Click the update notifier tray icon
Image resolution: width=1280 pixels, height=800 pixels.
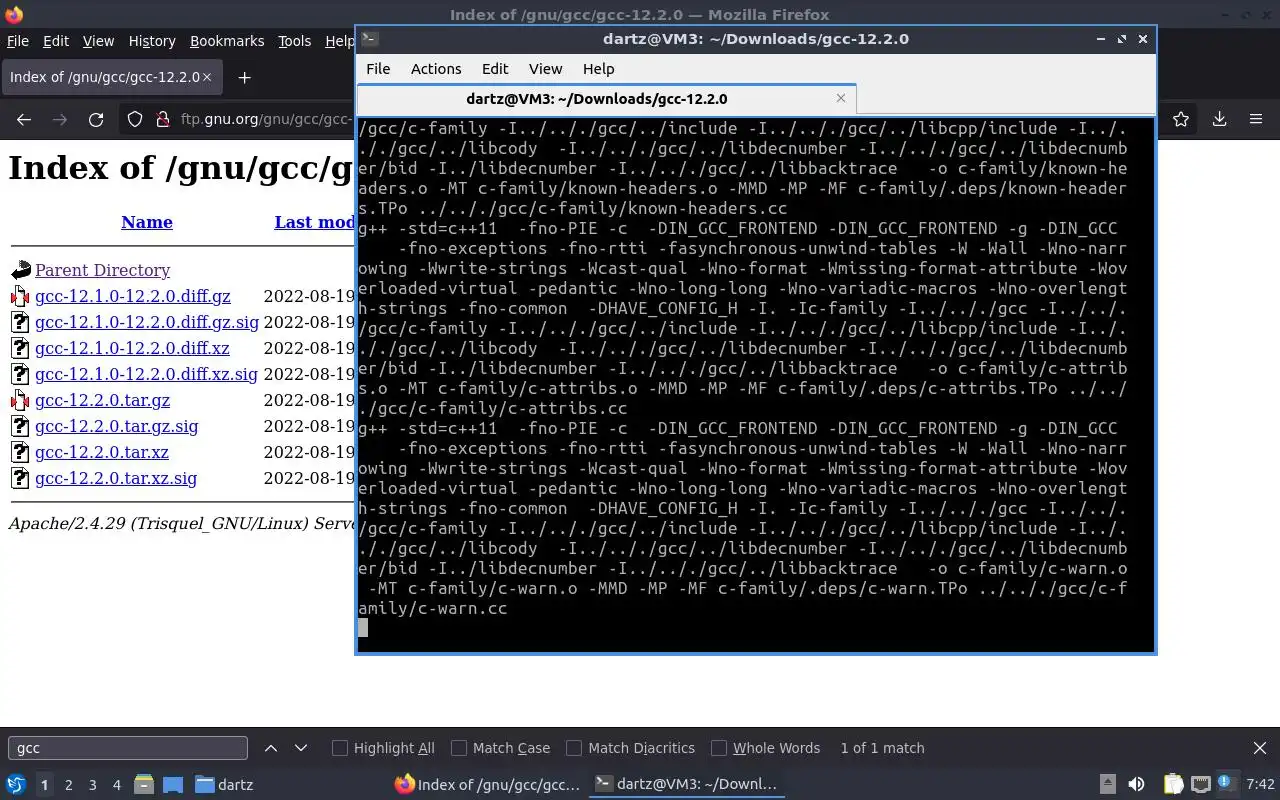coord(1227,784)
